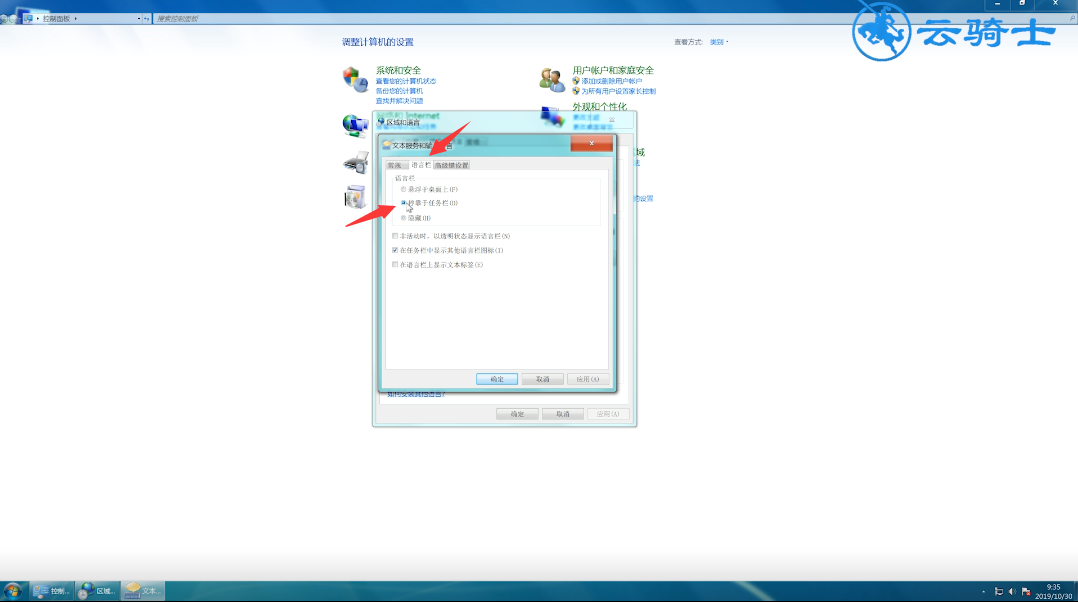Image resolution: width=1078 pixels, height=602 pixels.
Task: Click the red-flag tray icon beside the clock
Action: 1026,592
